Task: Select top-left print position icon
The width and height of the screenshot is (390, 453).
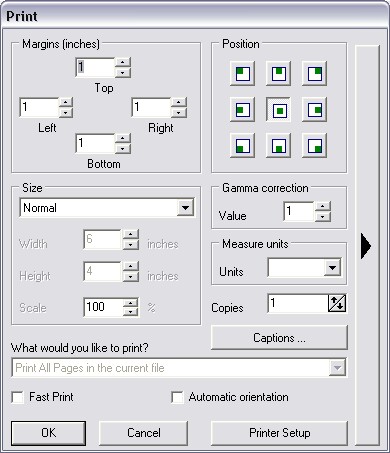Action: [x=243, y=74]
